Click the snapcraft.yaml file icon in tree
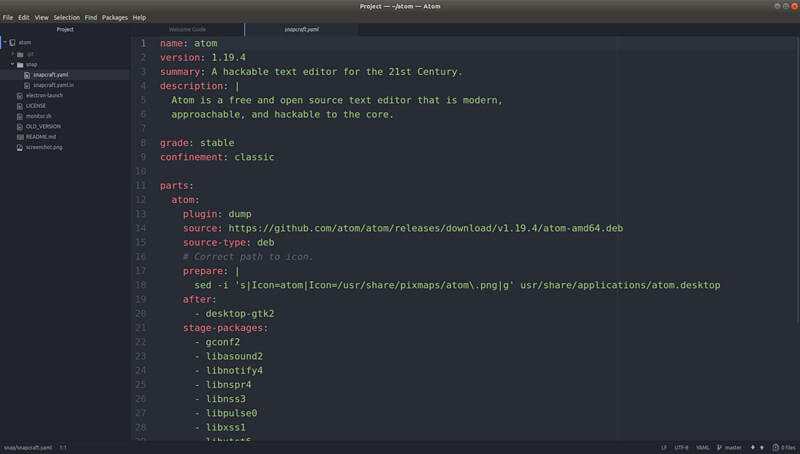This screenshot has width=800, height=454. pyautogui.click(x=27, y=75)
